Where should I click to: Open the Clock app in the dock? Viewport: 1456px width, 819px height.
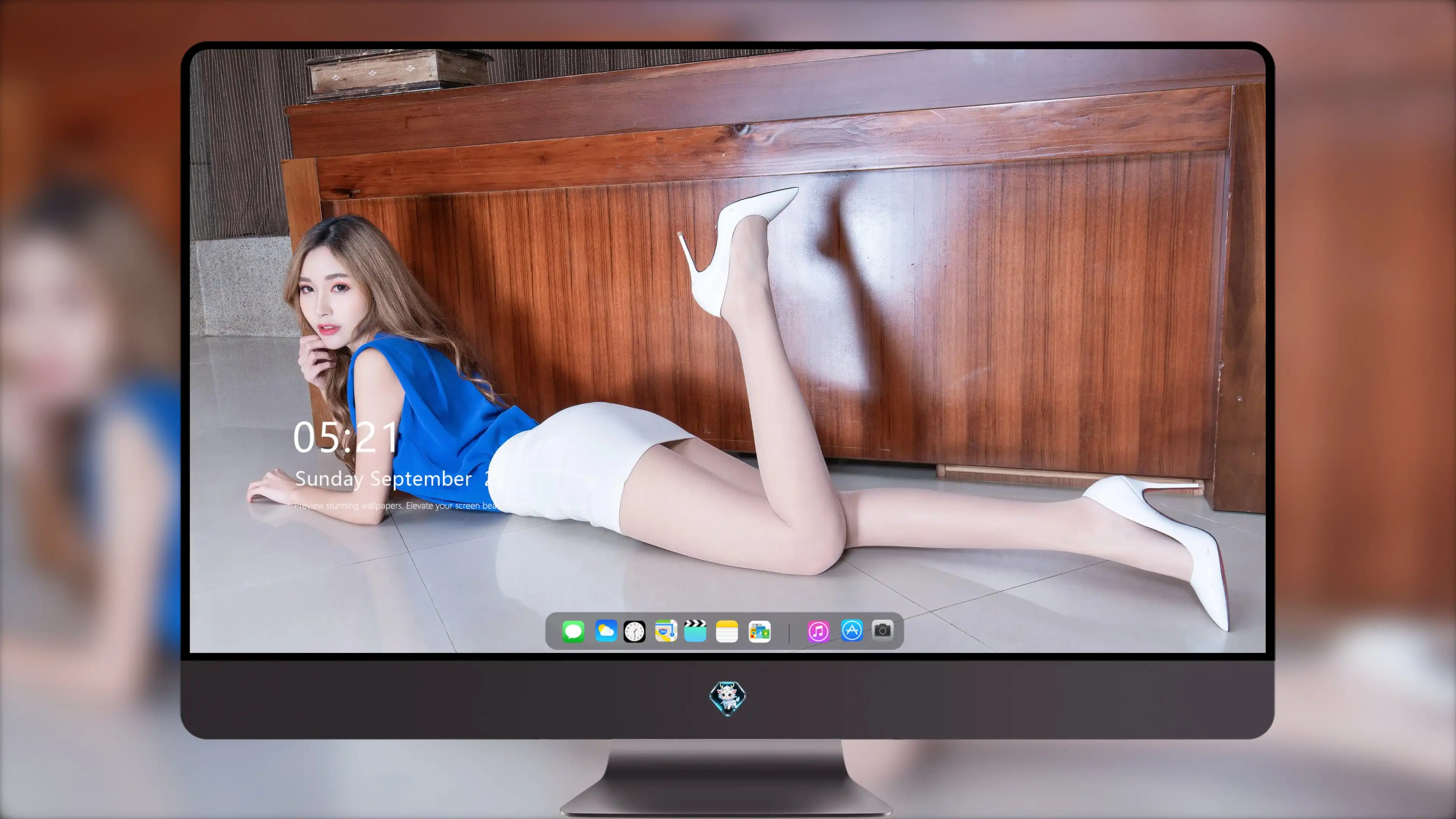click(x=634, y=631)
